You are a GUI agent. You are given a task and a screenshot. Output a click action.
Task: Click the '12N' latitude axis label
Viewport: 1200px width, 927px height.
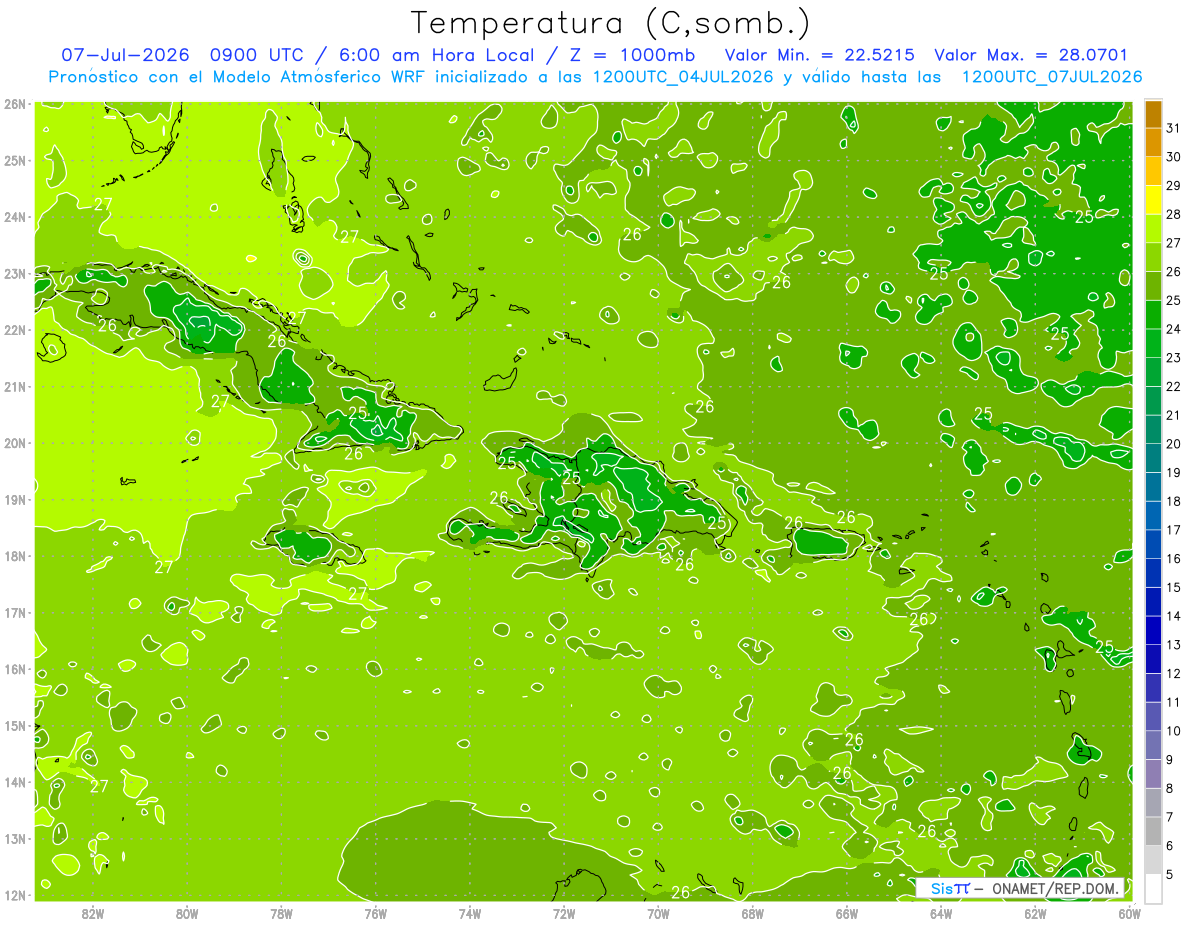(x=14, y=894)
